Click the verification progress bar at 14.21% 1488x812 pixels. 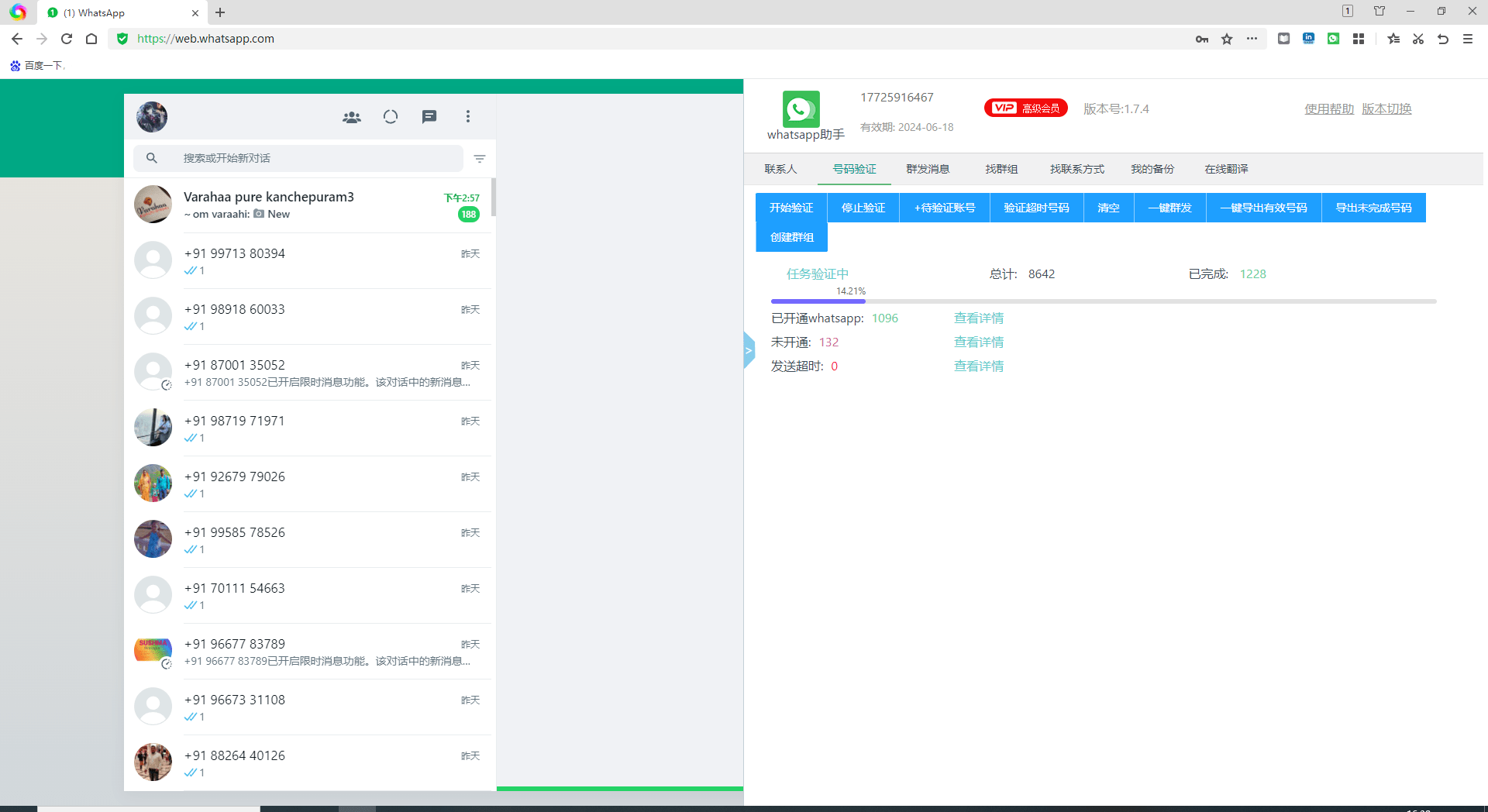tap(1104, 301)
